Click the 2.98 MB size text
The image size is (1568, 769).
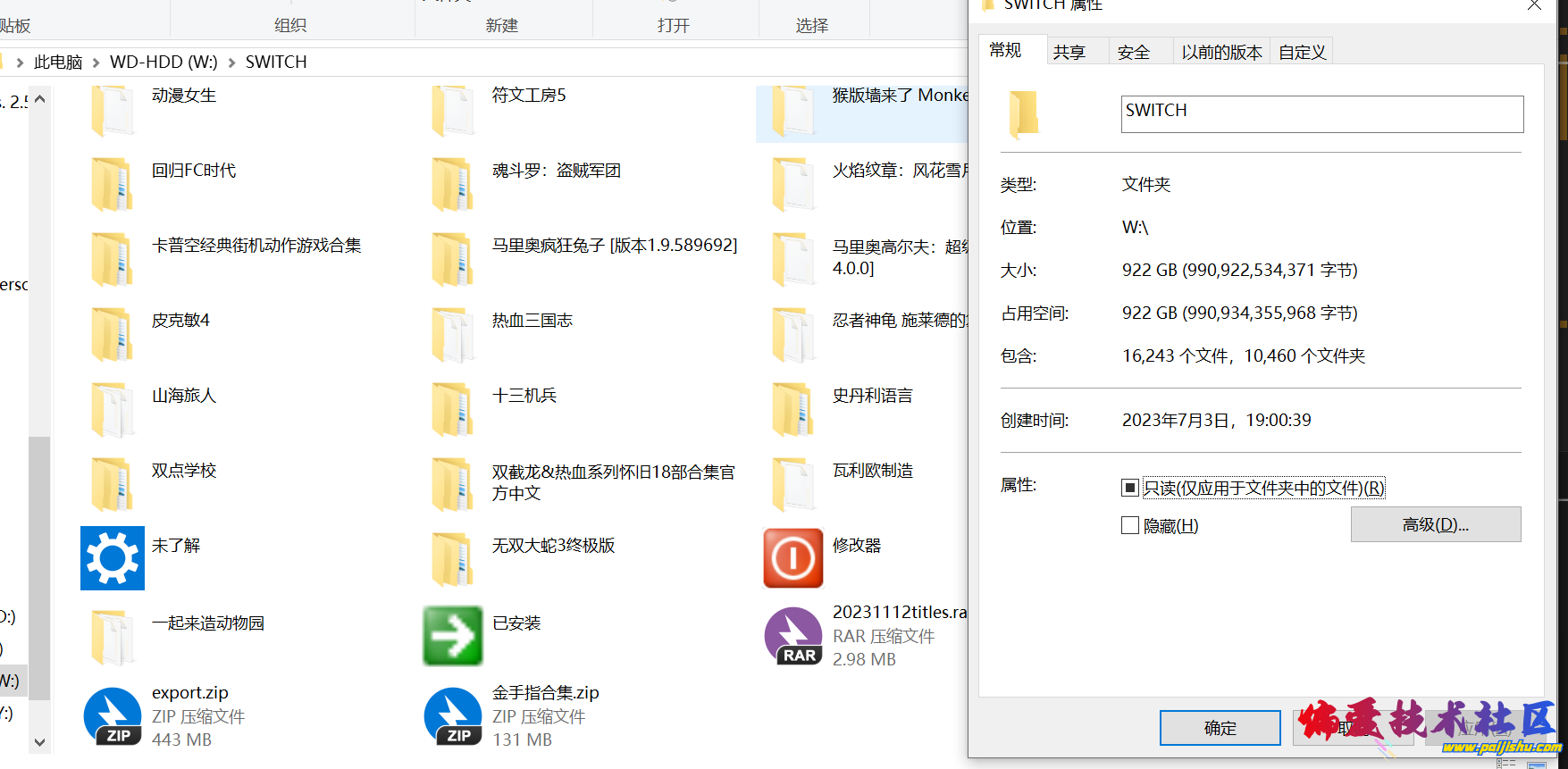click(864, 659)
